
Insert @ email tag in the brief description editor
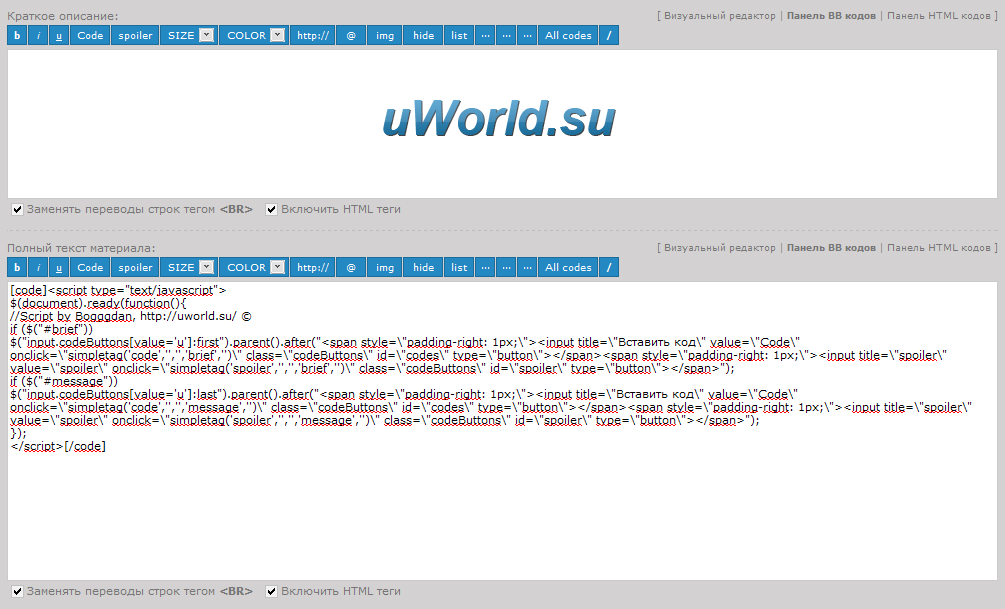point(351,35)
